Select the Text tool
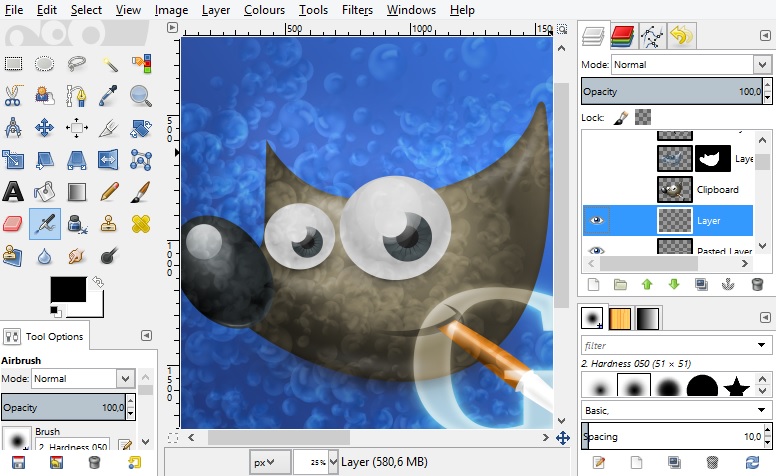The image size is (776, 476). [13, 192]
